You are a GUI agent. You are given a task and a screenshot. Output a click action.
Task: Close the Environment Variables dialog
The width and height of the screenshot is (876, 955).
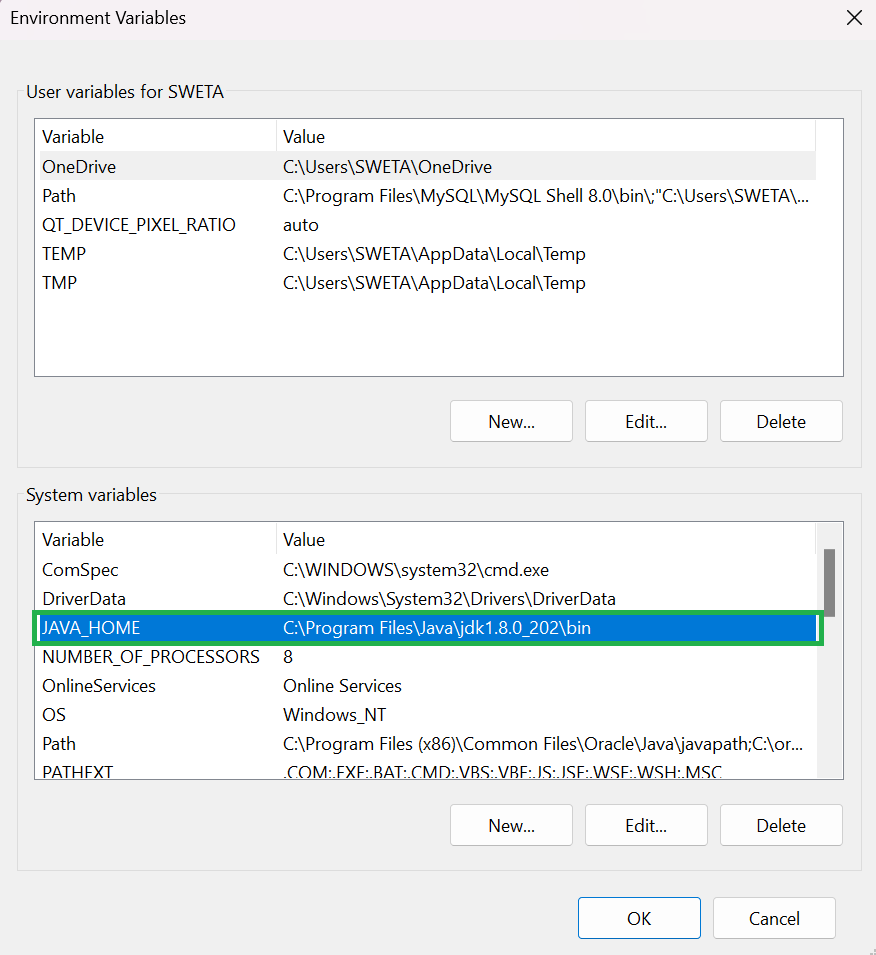click(x=853, y=18)
